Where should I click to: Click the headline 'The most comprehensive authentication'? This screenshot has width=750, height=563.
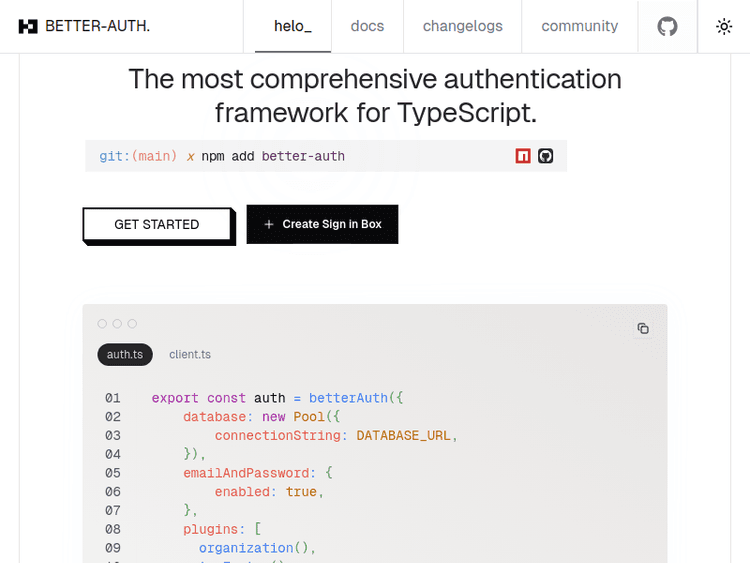coord(375,79)
